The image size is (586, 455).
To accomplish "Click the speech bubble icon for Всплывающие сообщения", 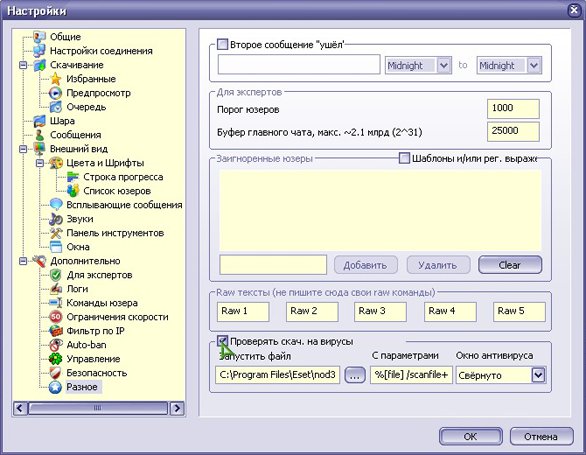I will [x=56, y=205].
